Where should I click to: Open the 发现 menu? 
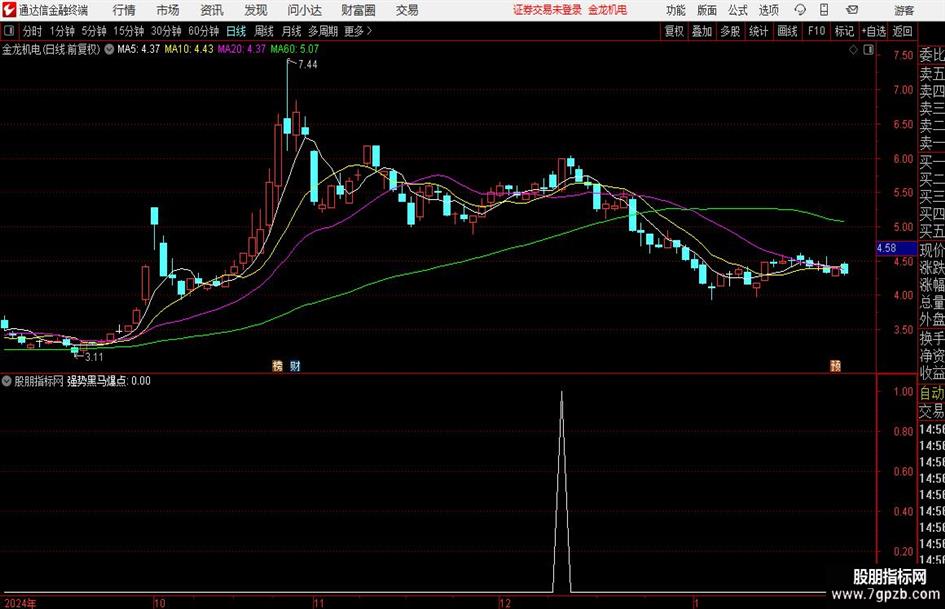[256, 10]
